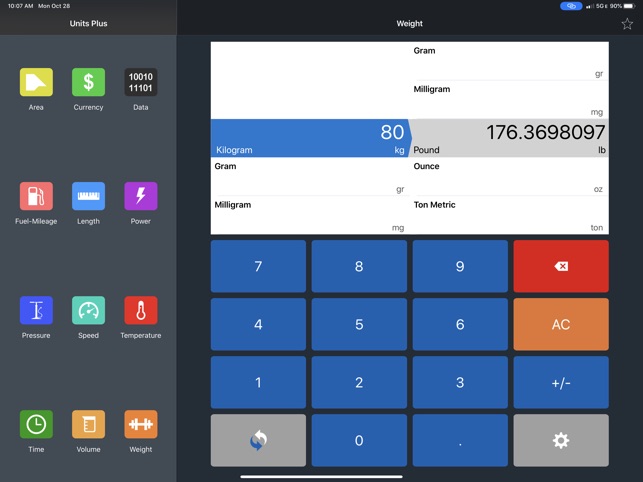
Task: Tap digit 0 on the keypad
Action: tap(359, 440)
